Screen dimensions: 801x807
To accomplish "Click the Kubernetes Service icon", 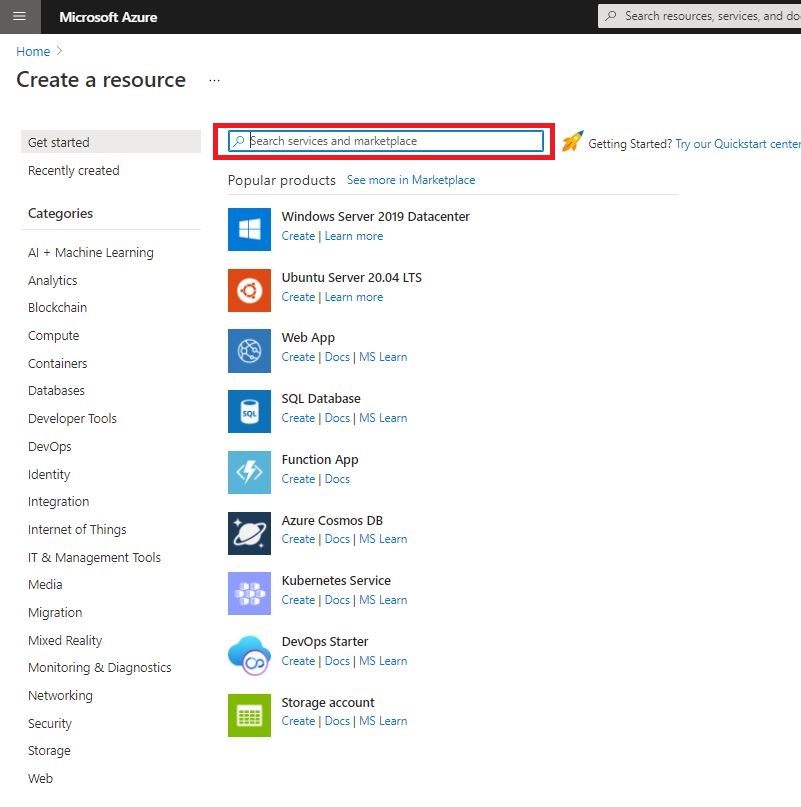I will pos(249,593).
